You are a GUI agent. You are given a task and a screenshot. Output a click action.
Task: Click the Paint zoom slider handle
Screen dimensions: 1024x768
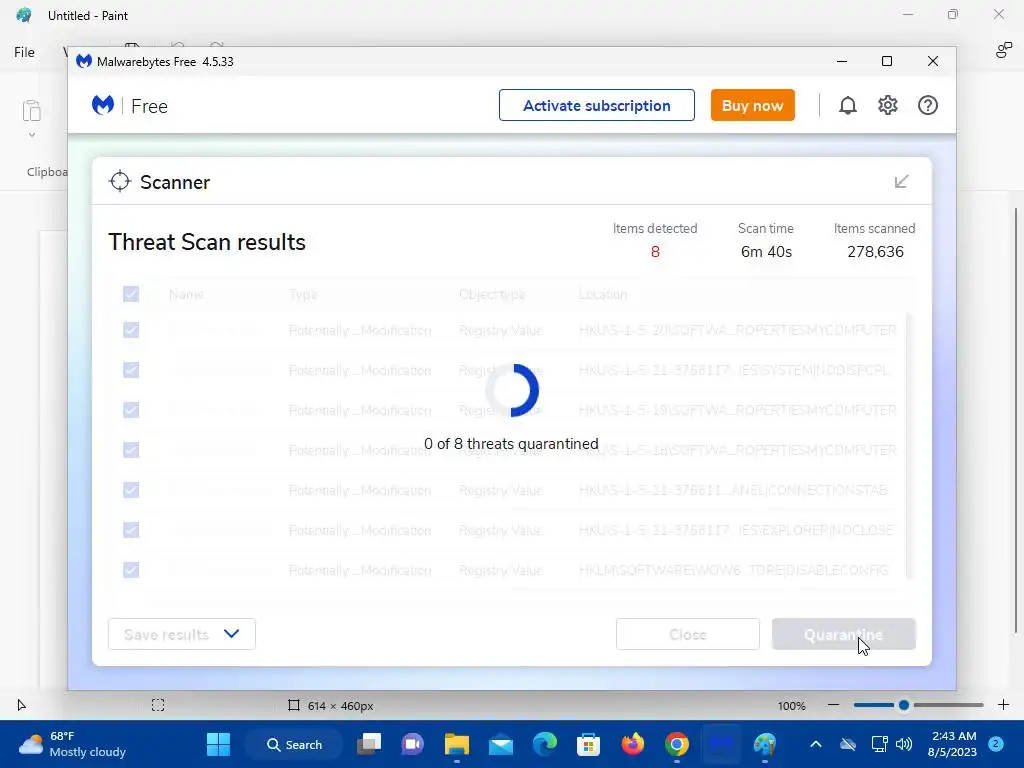coord(904,705)
